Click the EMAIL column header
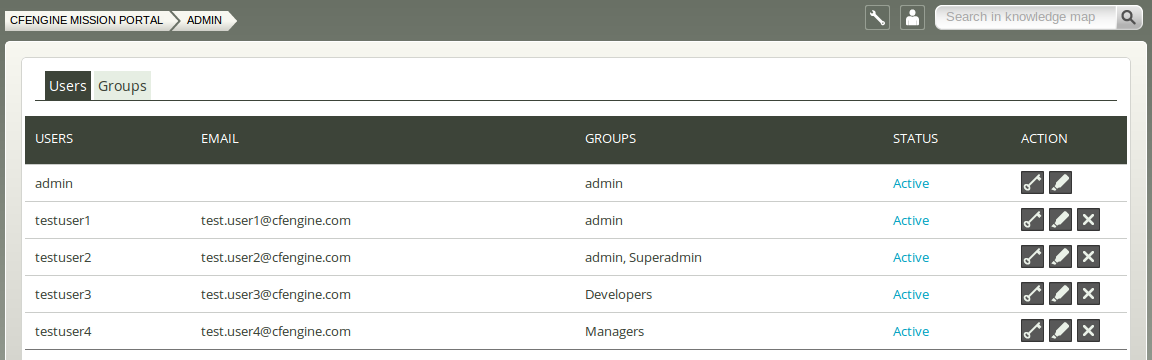Image resolution: width=1152 pixels, height=360 pixels. 220,138
